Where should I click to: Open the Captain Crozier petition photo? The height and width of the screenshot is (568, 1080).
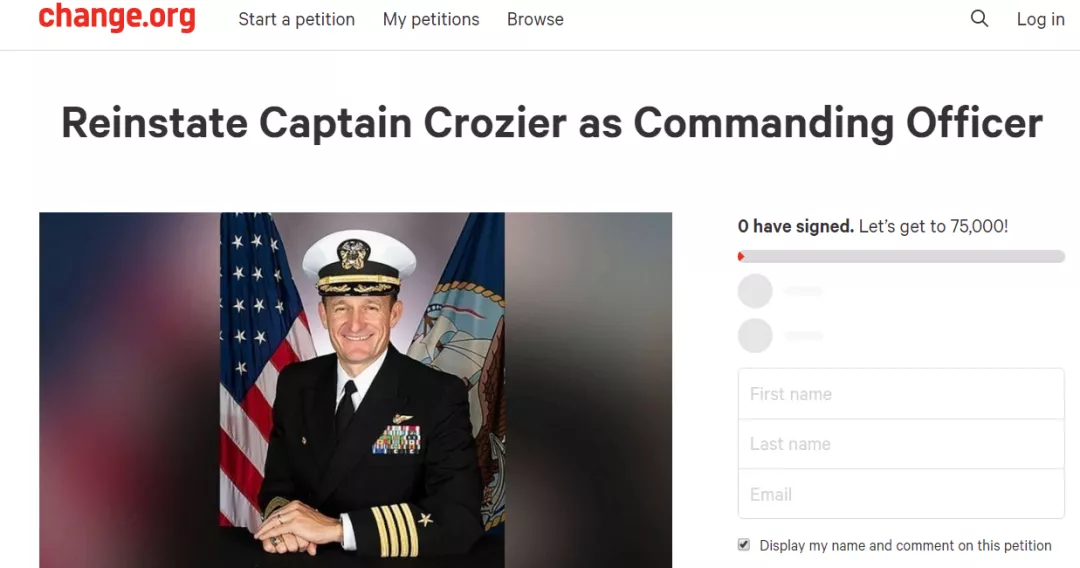[x=355, y=390]
